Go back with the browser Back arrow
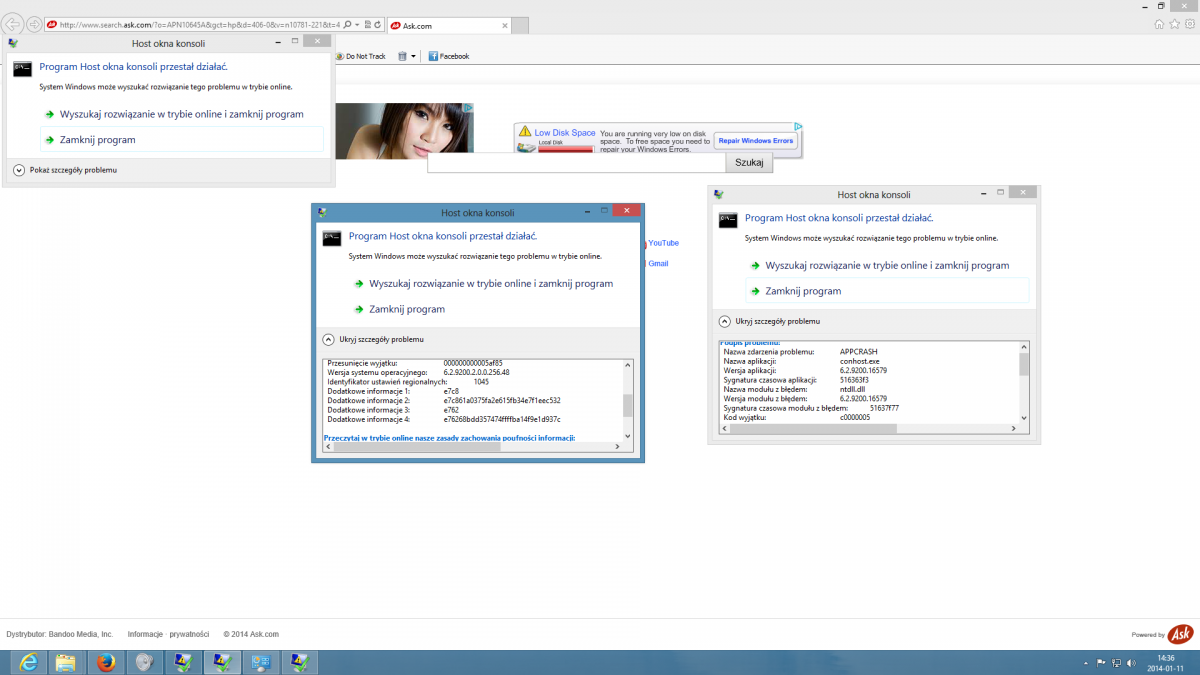The image size is (1200, 675). (13, 24)
